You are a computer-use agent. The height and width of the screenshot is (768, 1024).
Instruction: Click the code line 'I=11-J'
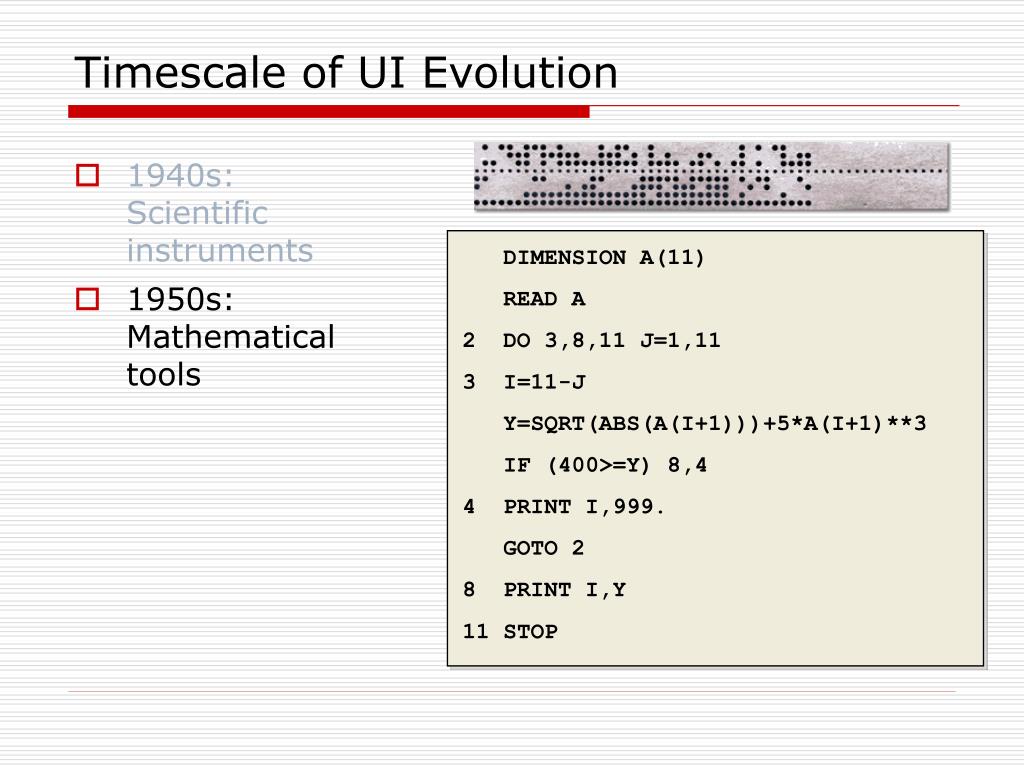pos(544,382)
